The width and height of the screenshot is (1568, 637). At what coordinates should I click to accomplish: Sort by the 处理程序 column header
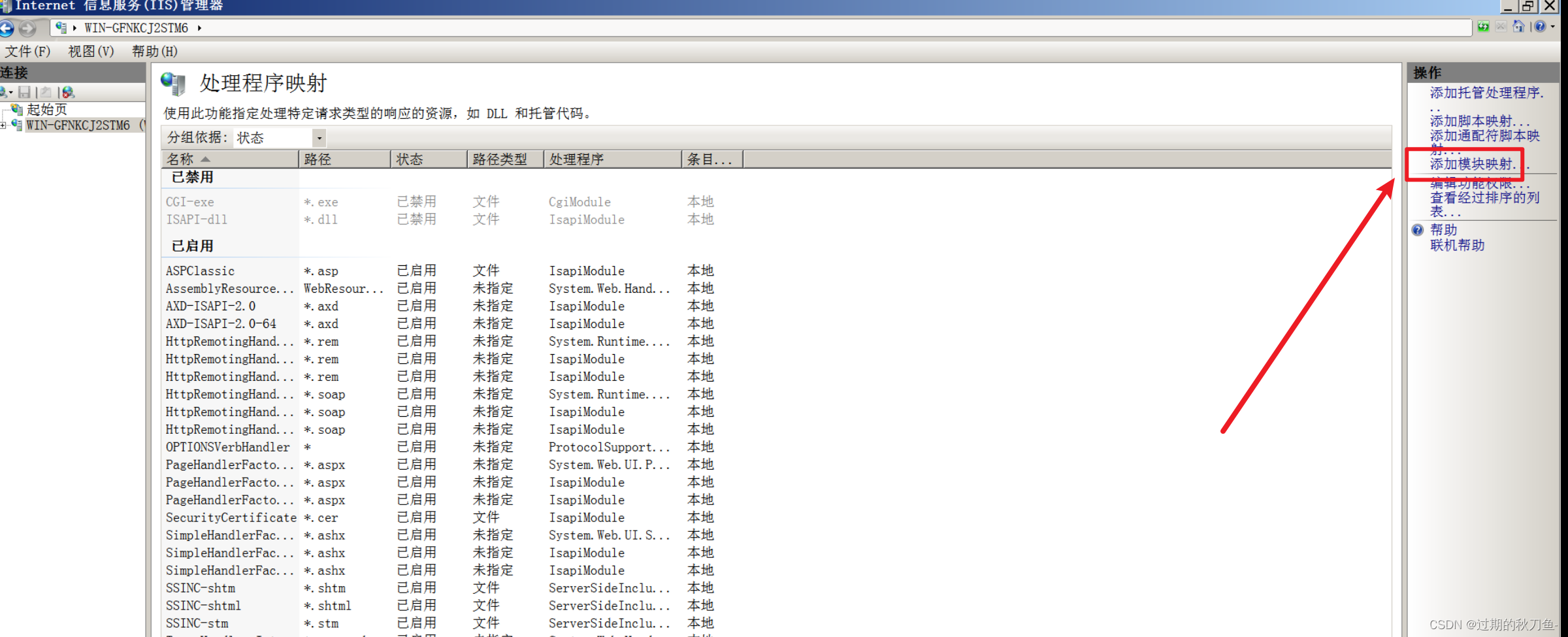[x=613, y=159]
